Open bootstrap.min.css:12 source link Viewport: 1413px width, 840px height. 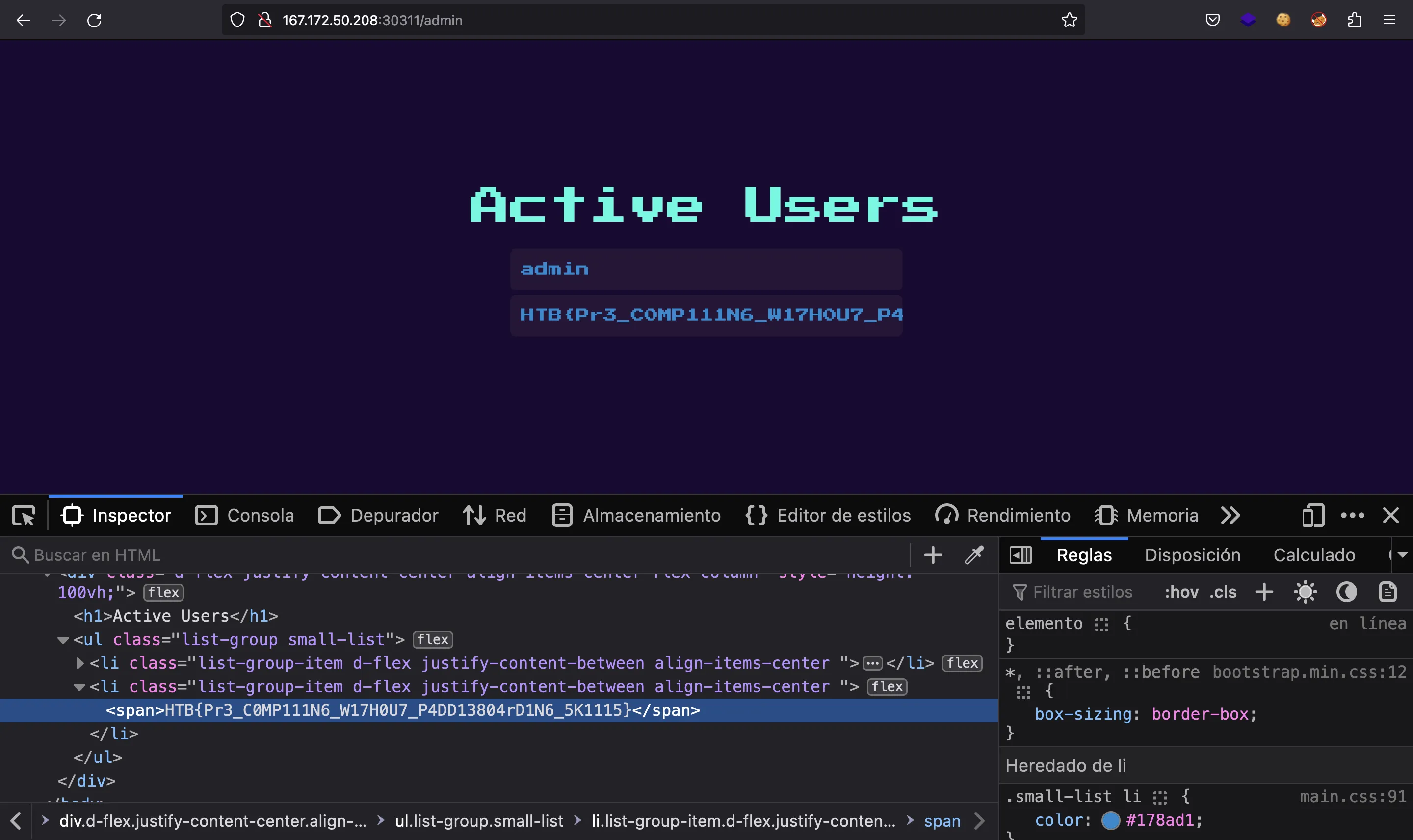1309,672
